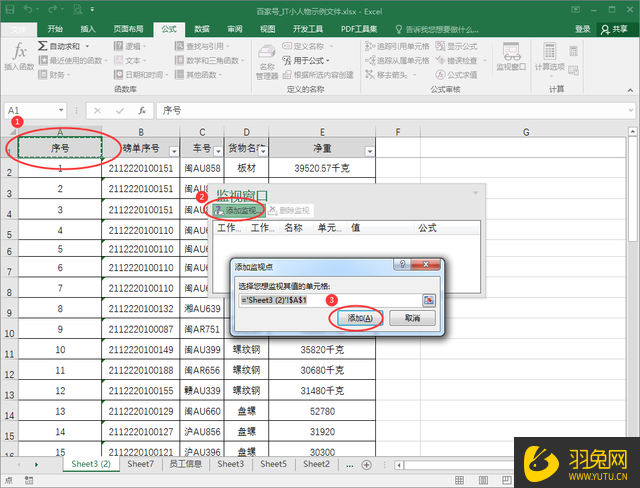Open the filter dropdown for 车号 column

(x=218, y=151)
